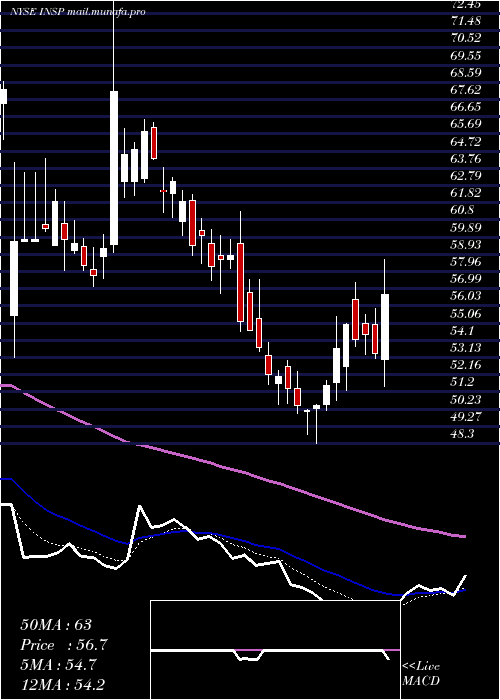This screenshot has width=500, height=700.
Task: Click the 50.23 price axis label
Action: click(466, 400)
